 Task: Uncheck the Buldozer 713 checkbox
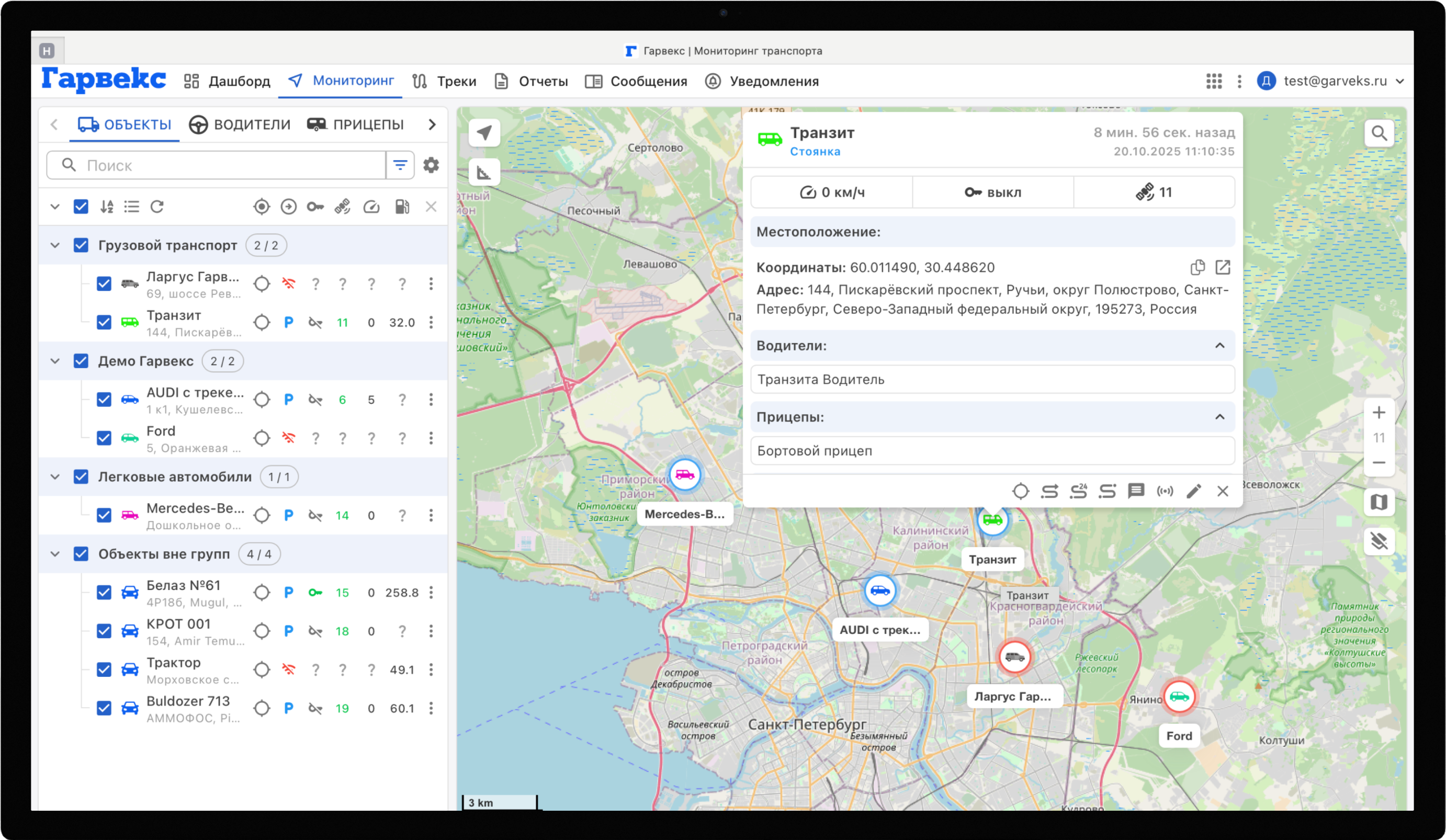(x=104, y=709)
